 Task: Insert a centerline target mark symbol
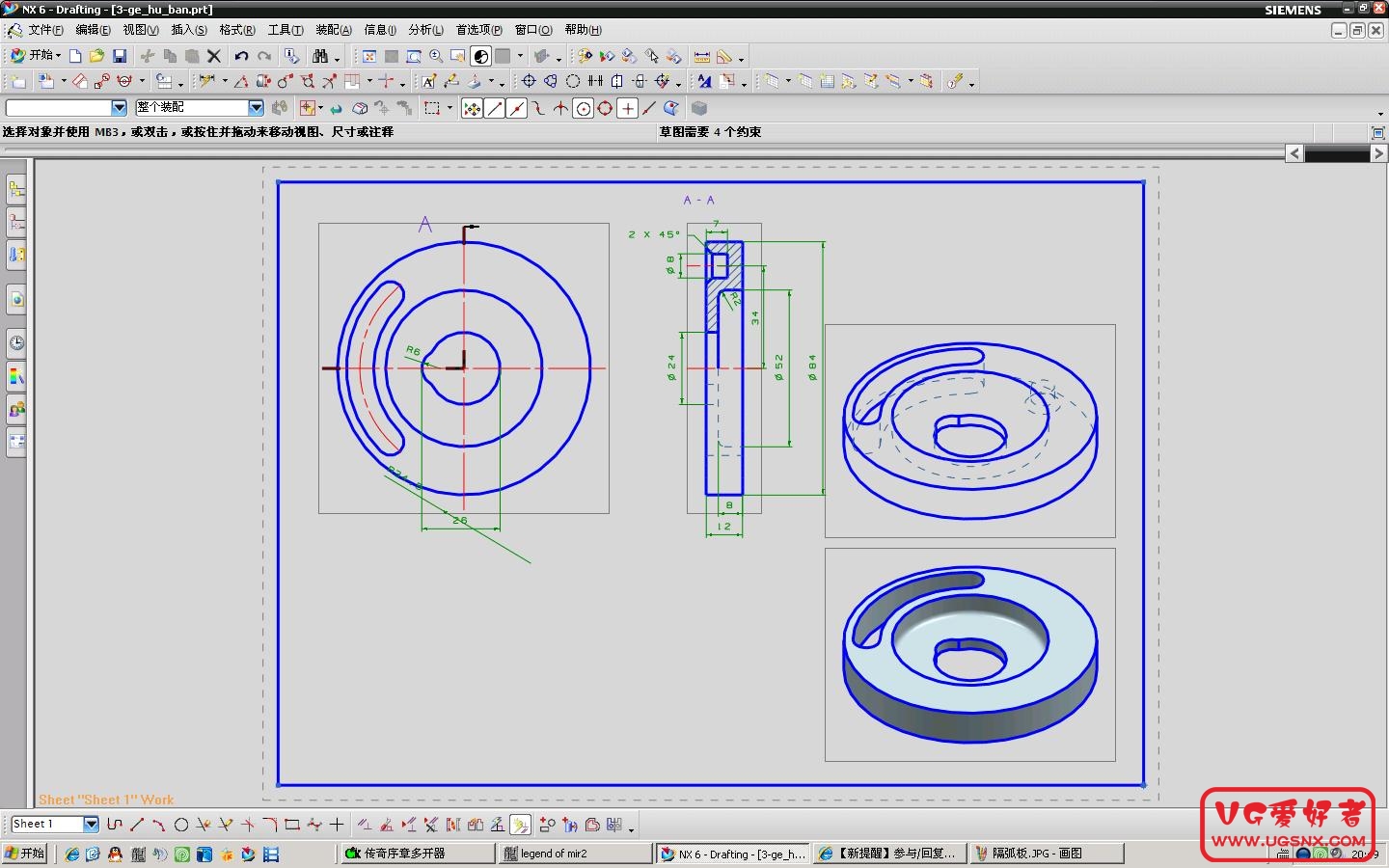point(529,81)
